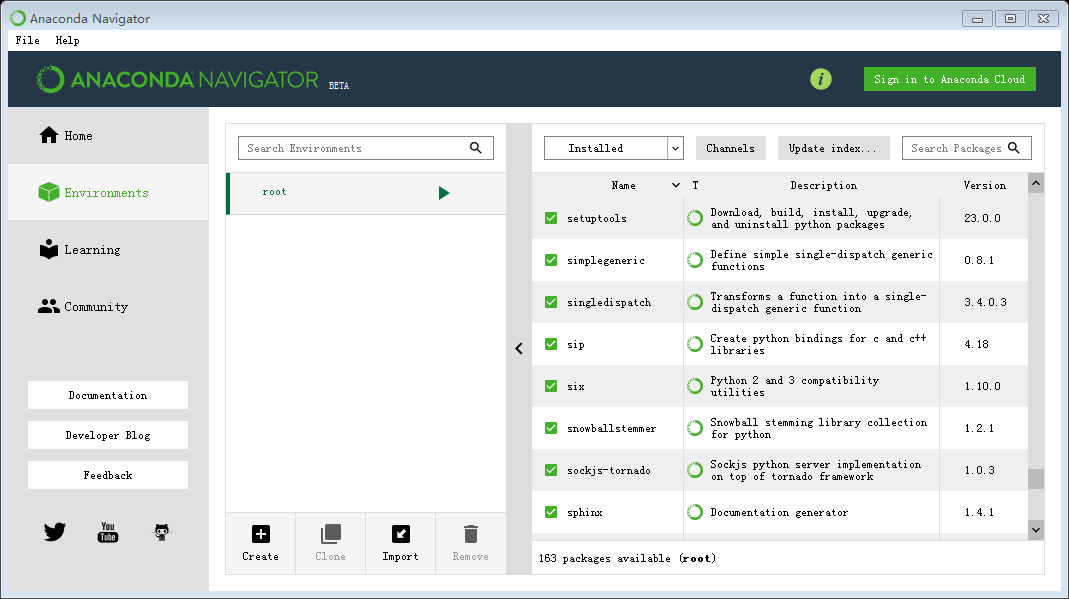Click the green play arrow for root
Image resolution: width=1069 pixels, height=599 pixels.
444,193
